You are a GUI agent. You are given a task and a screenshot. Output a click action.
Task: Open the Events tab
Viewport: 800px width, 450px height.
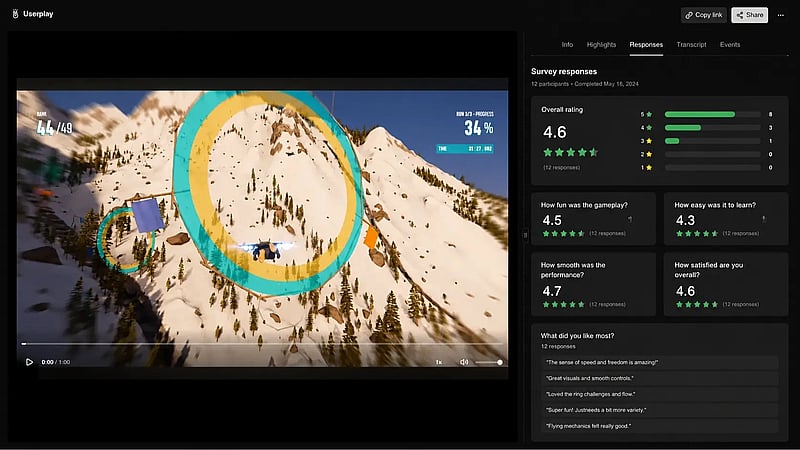(730, 44)
